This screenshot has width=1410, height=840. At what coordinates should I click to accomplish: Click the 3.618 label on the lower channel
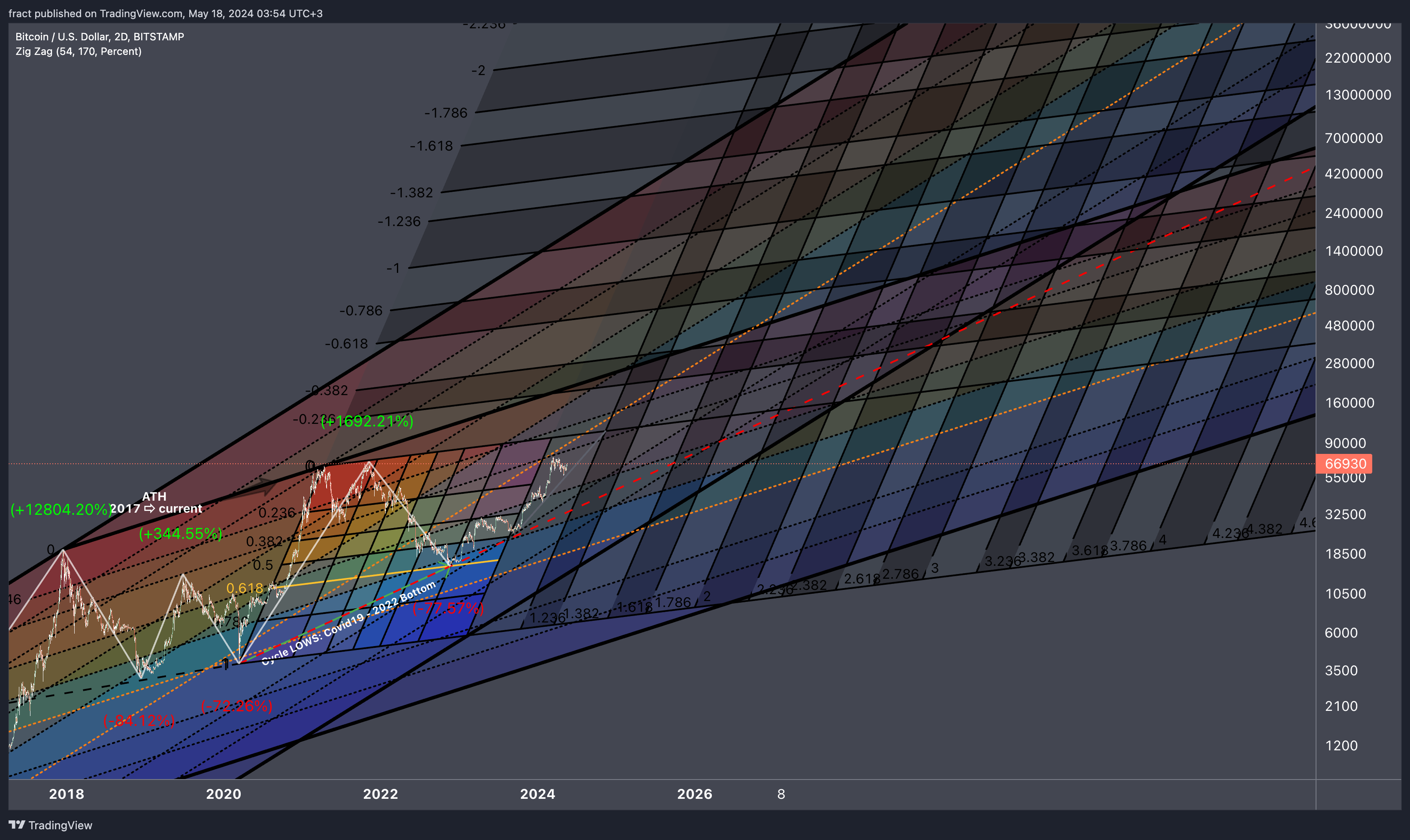pyautogui.click(x=1089, y=550)
